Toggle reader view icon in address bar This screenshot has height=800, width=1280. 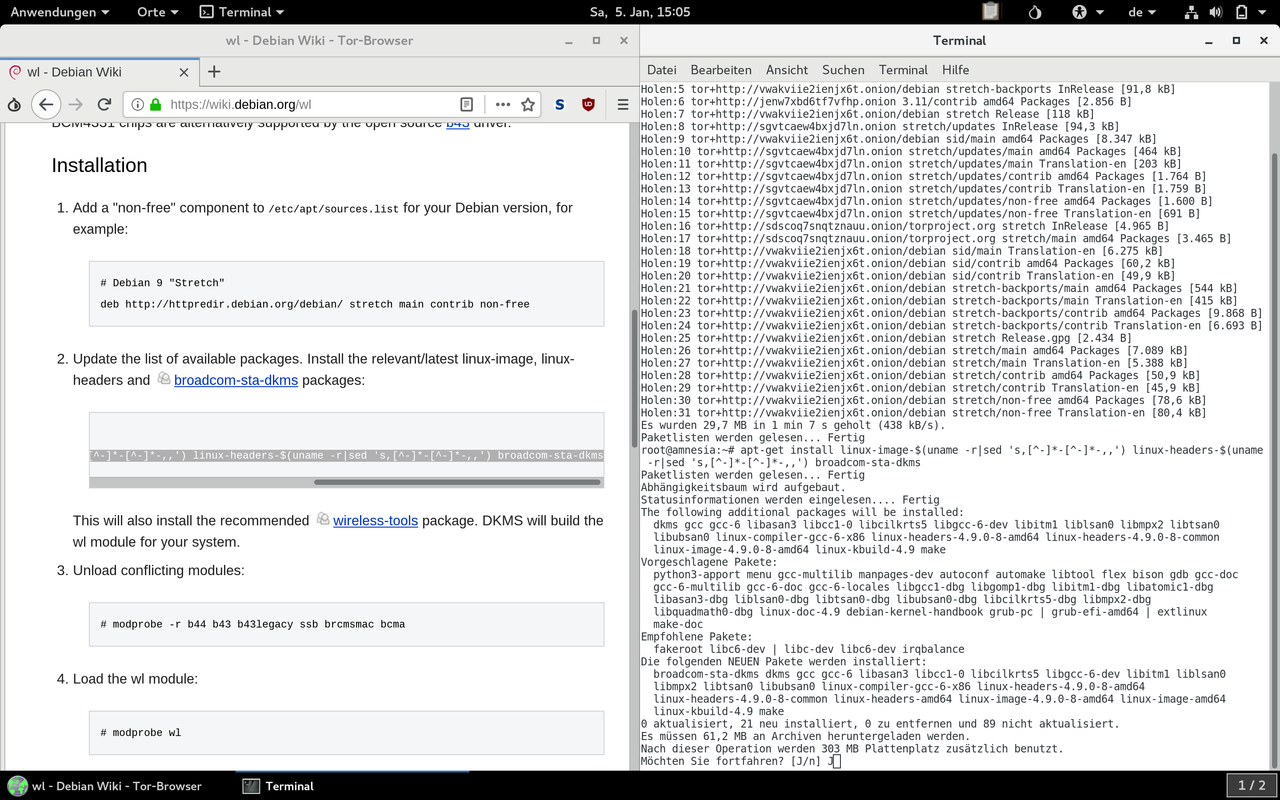466,104
